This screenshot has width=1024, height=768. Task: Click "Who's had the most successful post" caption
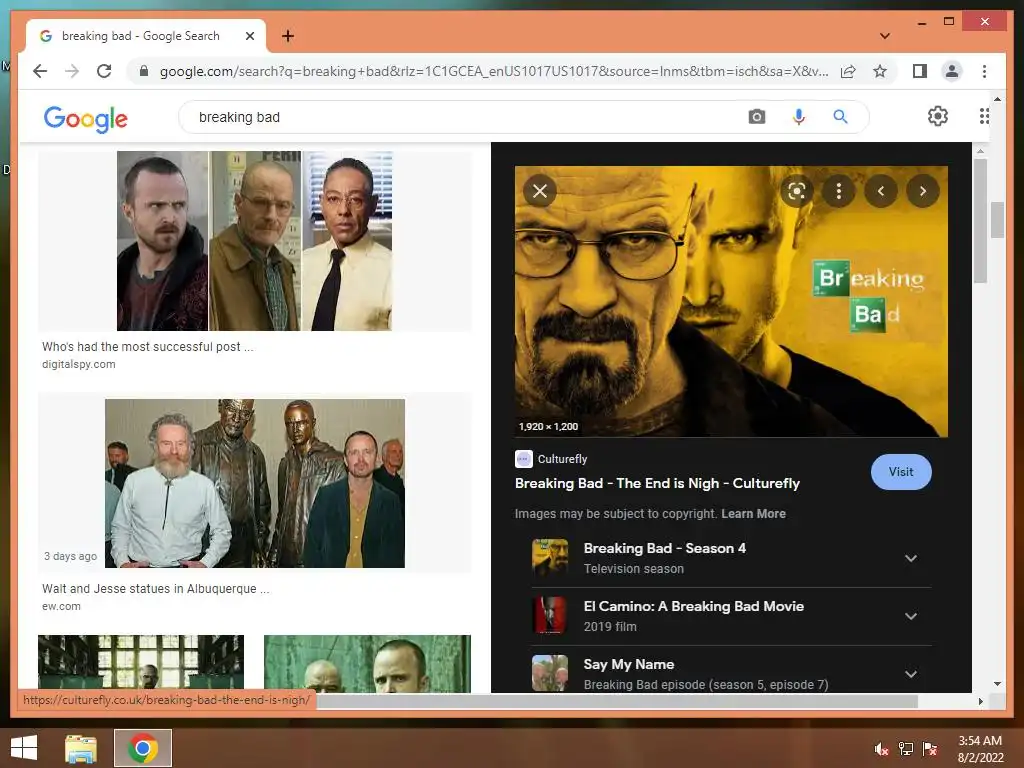[x=148, y=347]
